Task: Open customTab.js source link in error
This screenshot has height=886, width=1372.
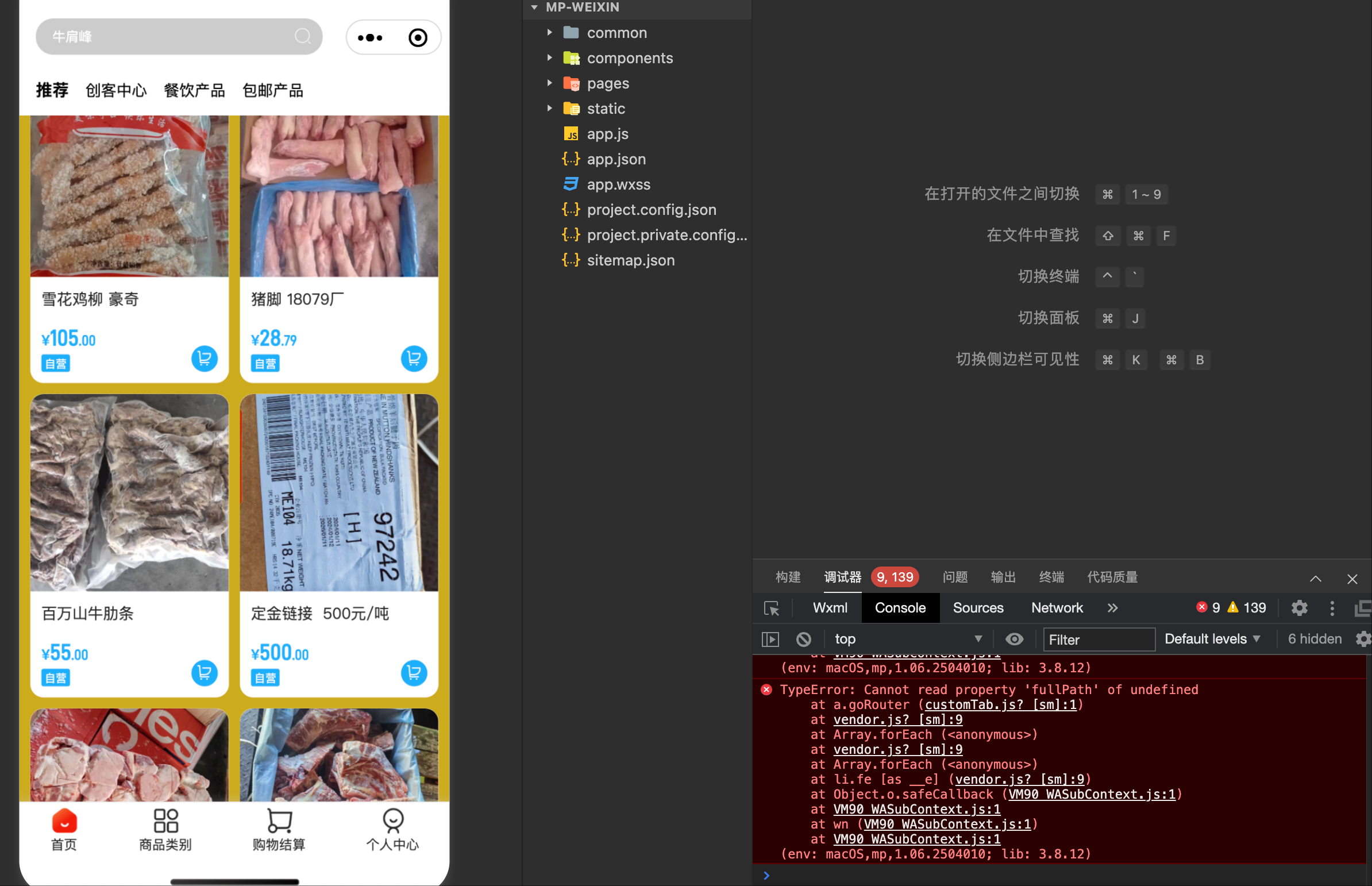Action: point(1000,705)
